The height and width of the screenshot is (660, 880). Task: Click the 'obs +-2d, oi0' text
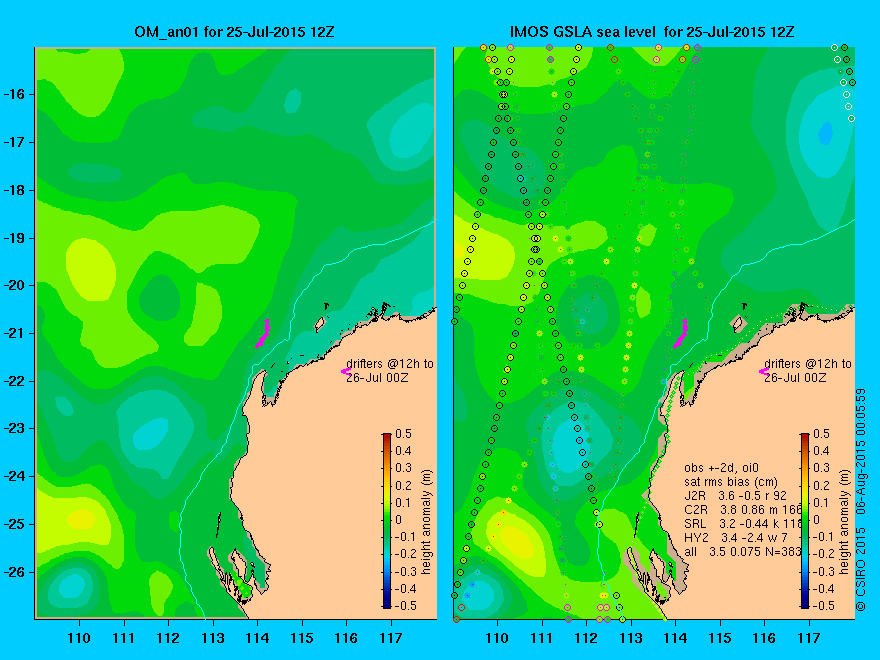(x=722, y=468)
